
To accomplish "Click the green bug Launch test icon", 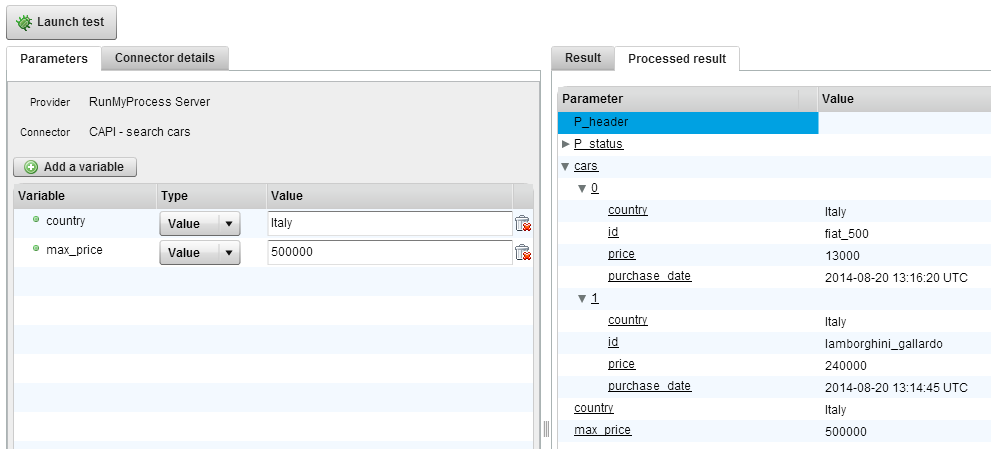I will point(24,22).
